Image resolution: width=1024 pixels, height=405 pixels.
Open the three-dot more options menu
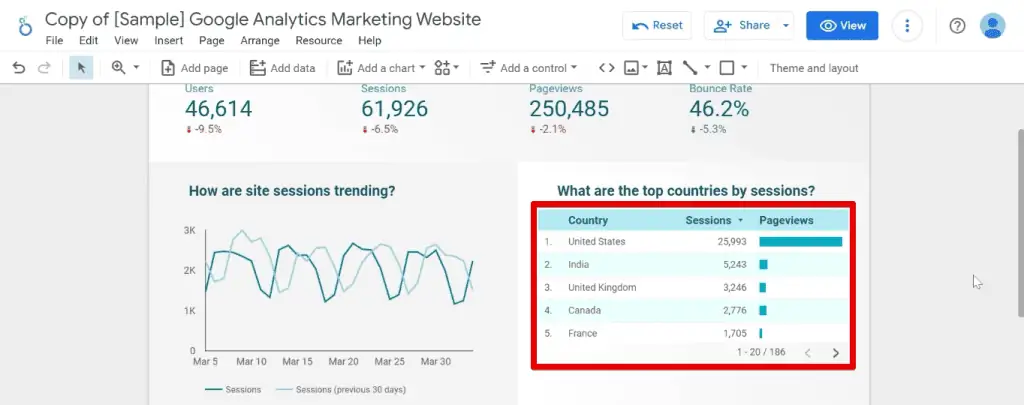pos(907,26)
